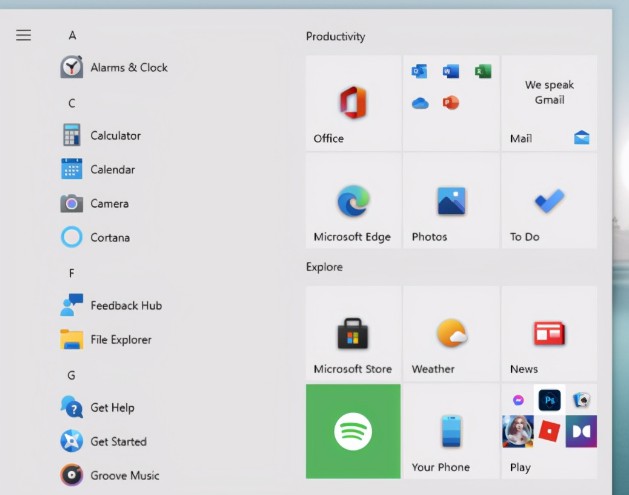This screenshot has width=629, height=495.
Task: Launch the Spotify tile
Action: click(x=353, y=431)
